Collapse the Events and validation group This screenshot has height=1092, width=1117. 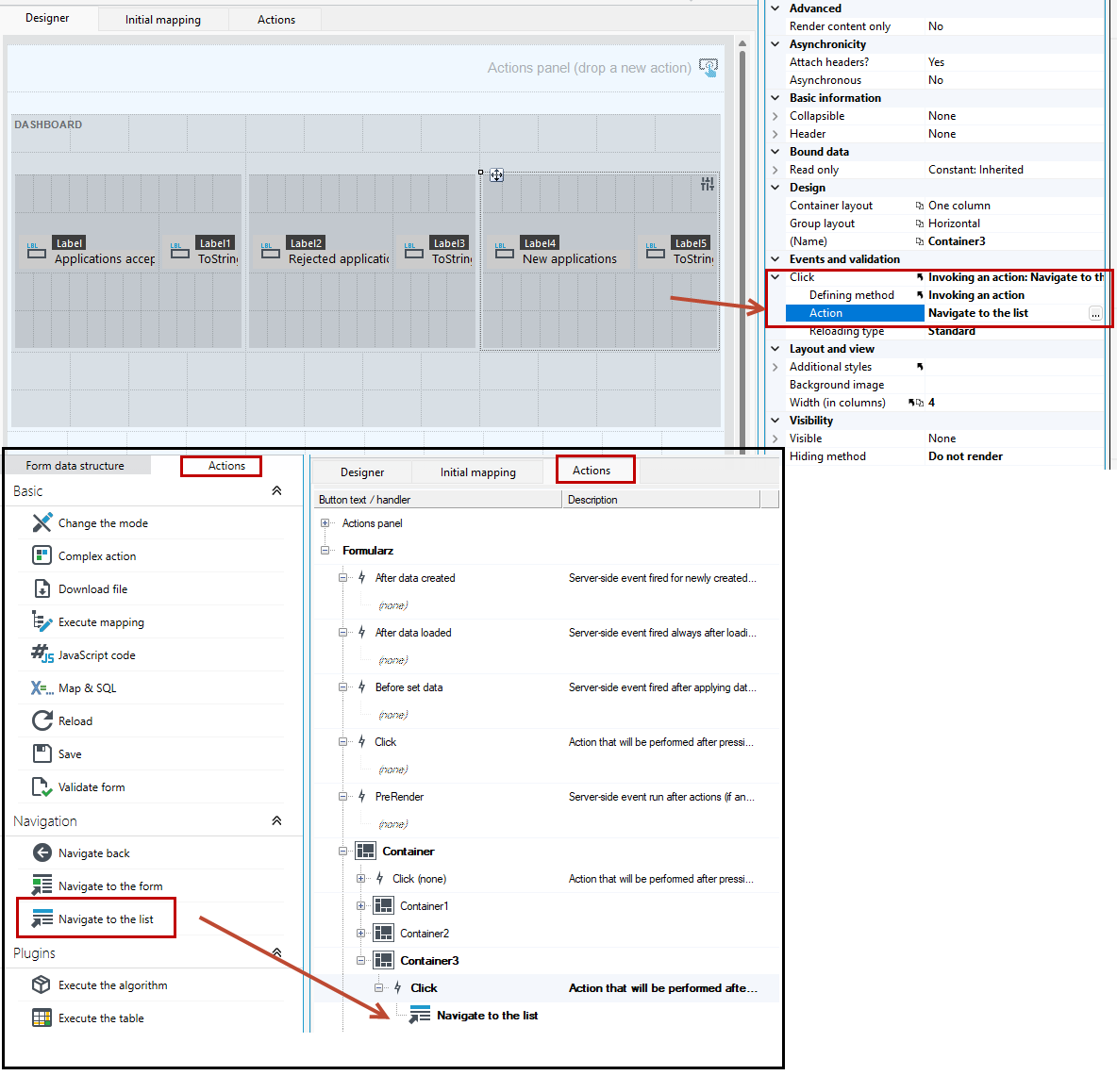775,259
